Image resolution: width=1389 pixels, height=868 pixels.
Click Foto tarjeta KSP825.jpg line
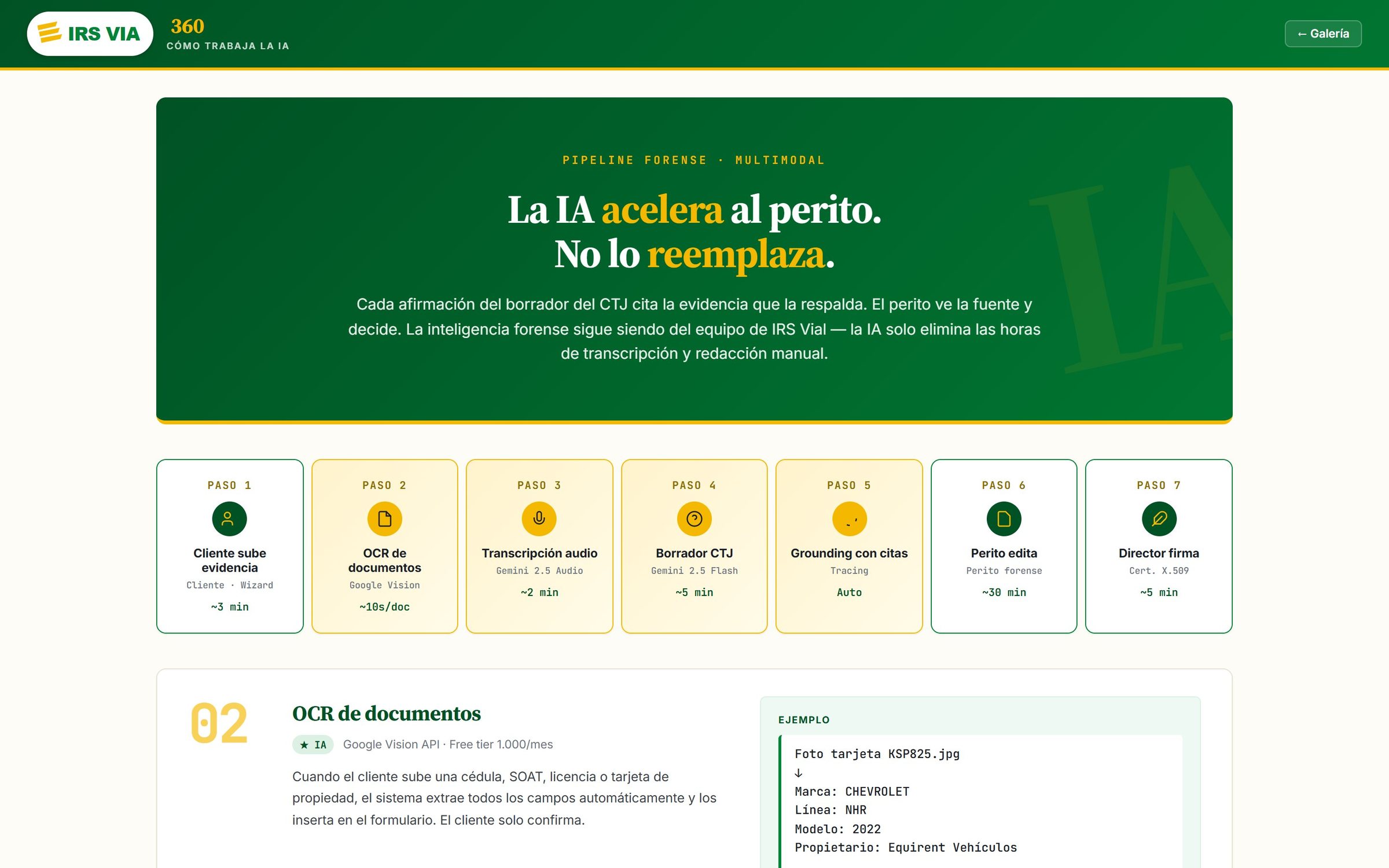coord(877,754)
